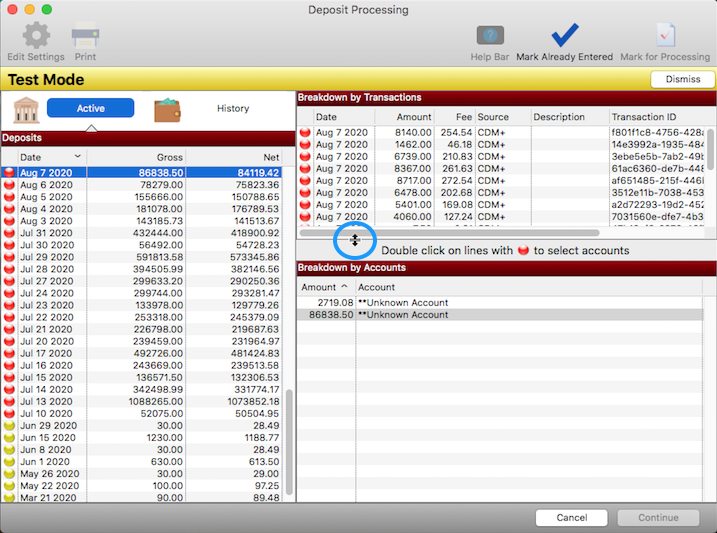
Task: Open Edit Settings gear icon
Action: [36, 37]
